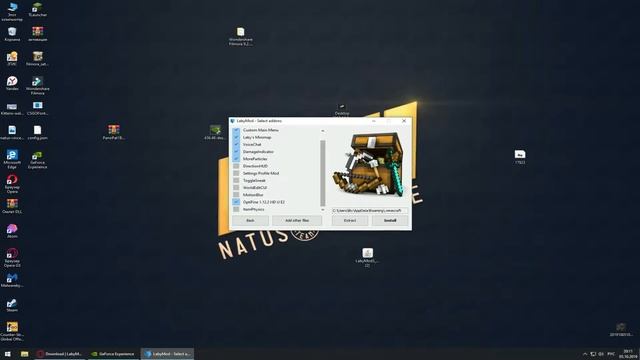The image size is (640, 360).
Task: Select the Wondershare Filmora 9.2 file icon
Action: 241,36
